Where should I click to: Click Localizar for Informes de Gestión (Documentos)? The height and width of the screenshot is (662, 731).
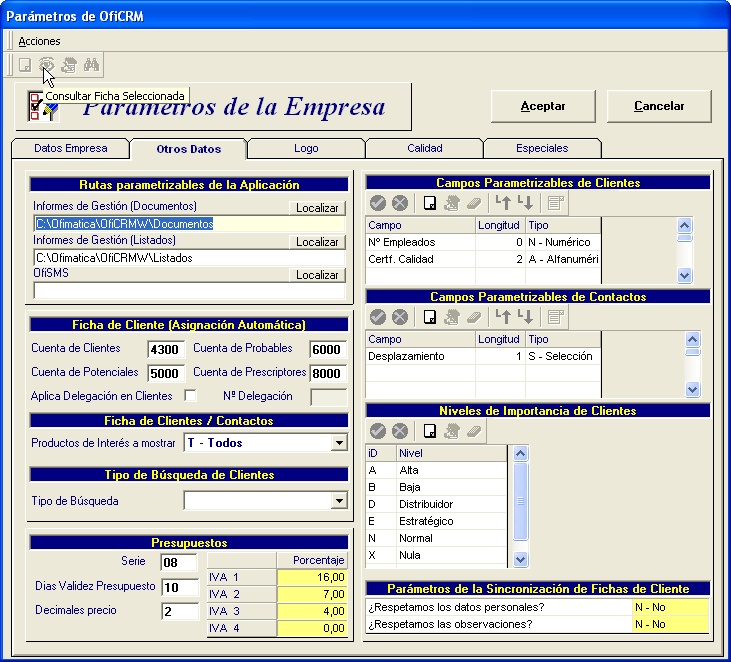[317, 208]
